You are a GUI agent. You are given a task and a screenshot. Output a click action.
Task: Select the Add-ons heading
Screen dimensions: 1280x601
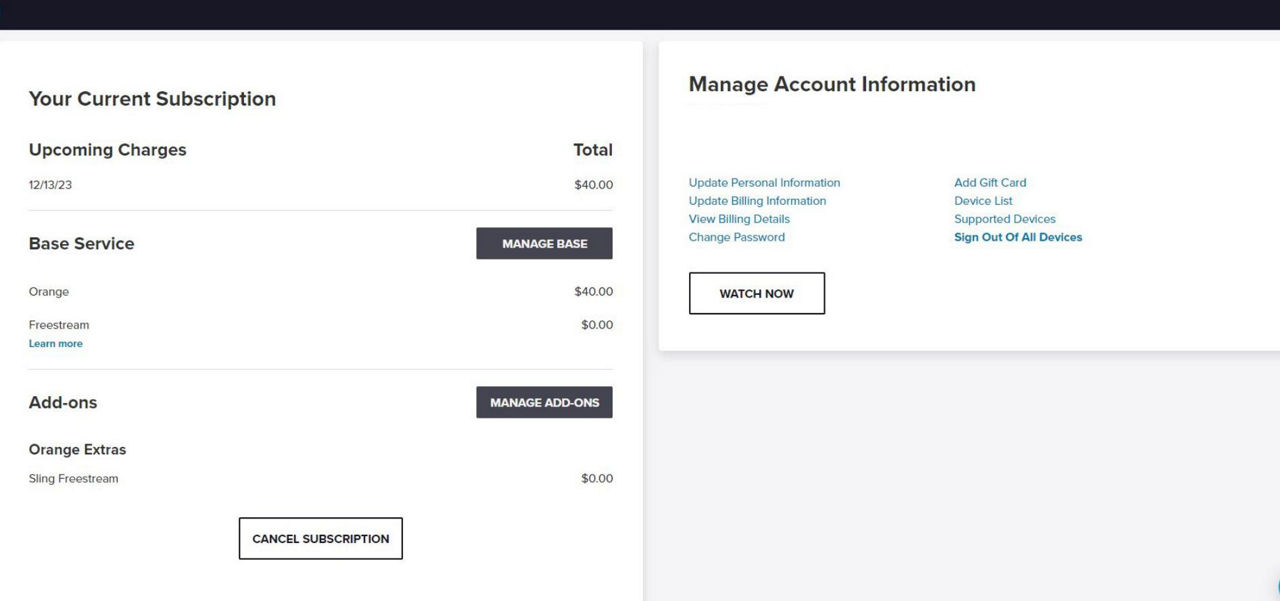tap(63, 403)
